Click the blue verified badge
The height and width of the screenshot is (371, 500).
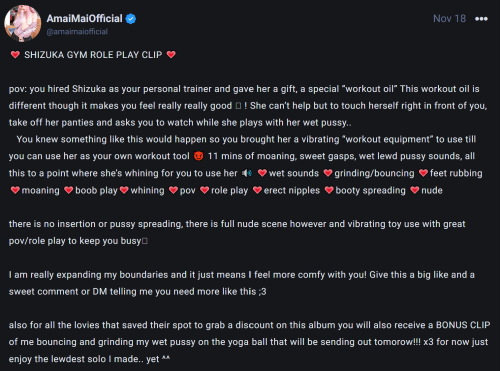131,19
